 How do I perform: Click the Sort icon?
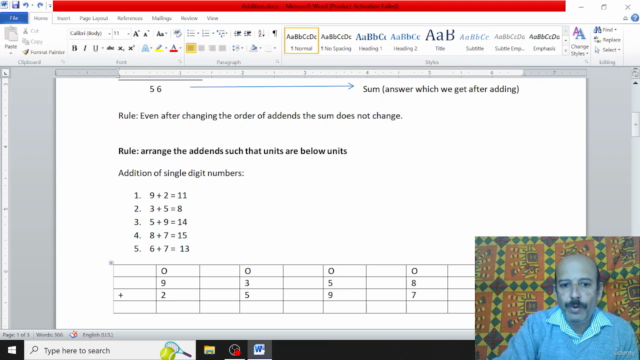coord(261,33)
